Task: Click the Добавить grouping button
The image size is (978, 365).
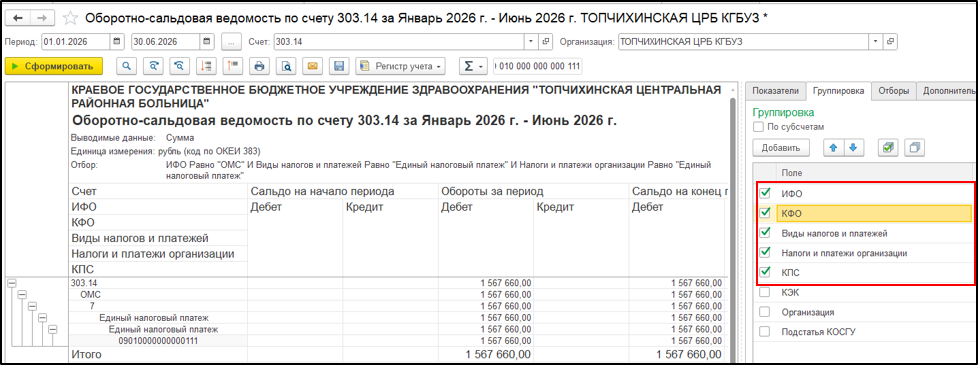Action: point(781,148)
